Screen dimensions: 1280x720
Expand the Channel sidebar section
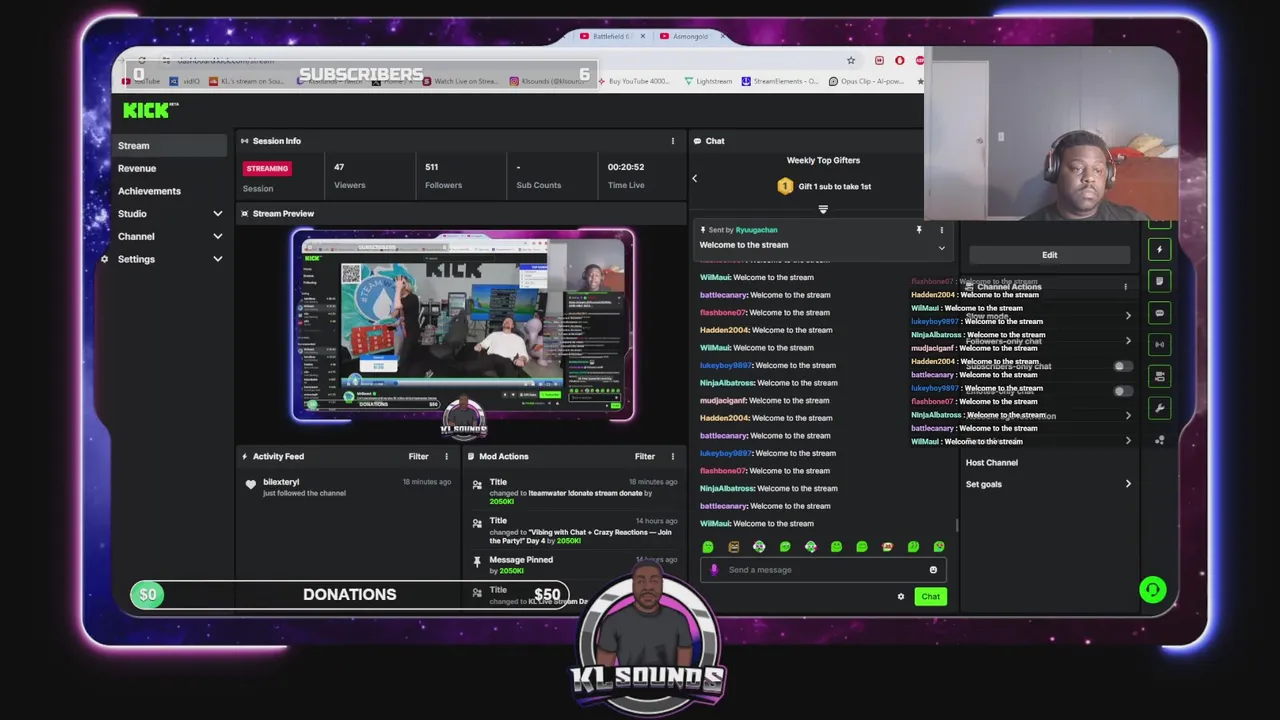pyautogui.click(x=217, y=237)
